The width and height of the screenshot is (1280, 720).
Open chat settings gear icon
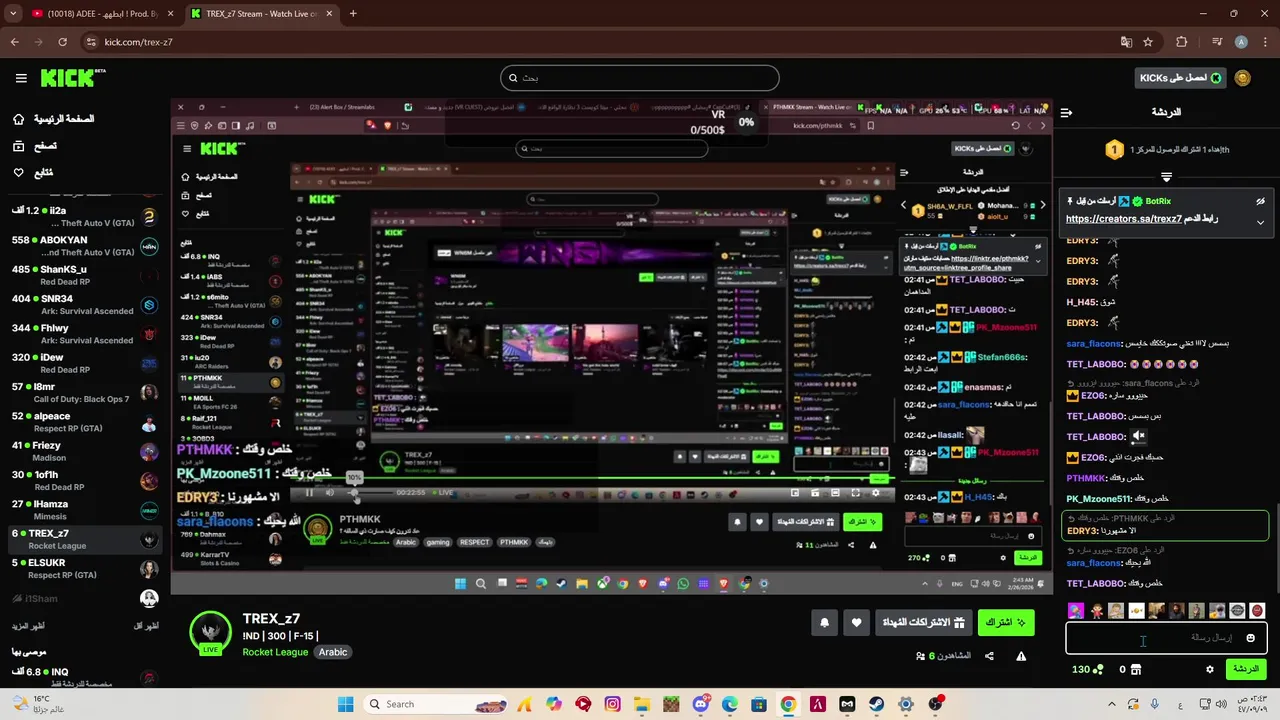pyautogui.click(x=1210, y=669)
